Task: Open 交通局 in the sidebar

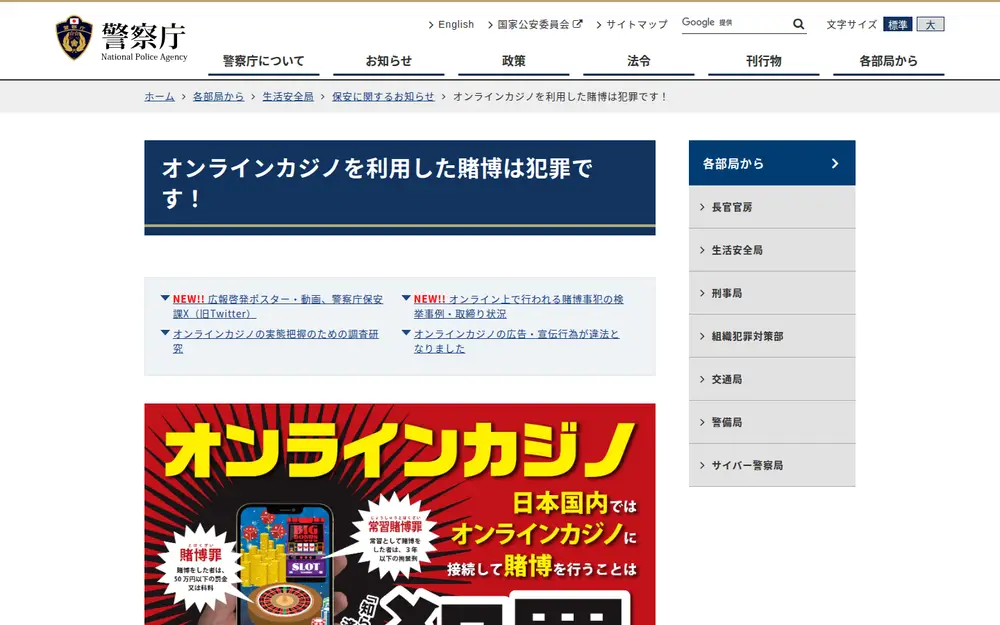Action: point(772,379)
